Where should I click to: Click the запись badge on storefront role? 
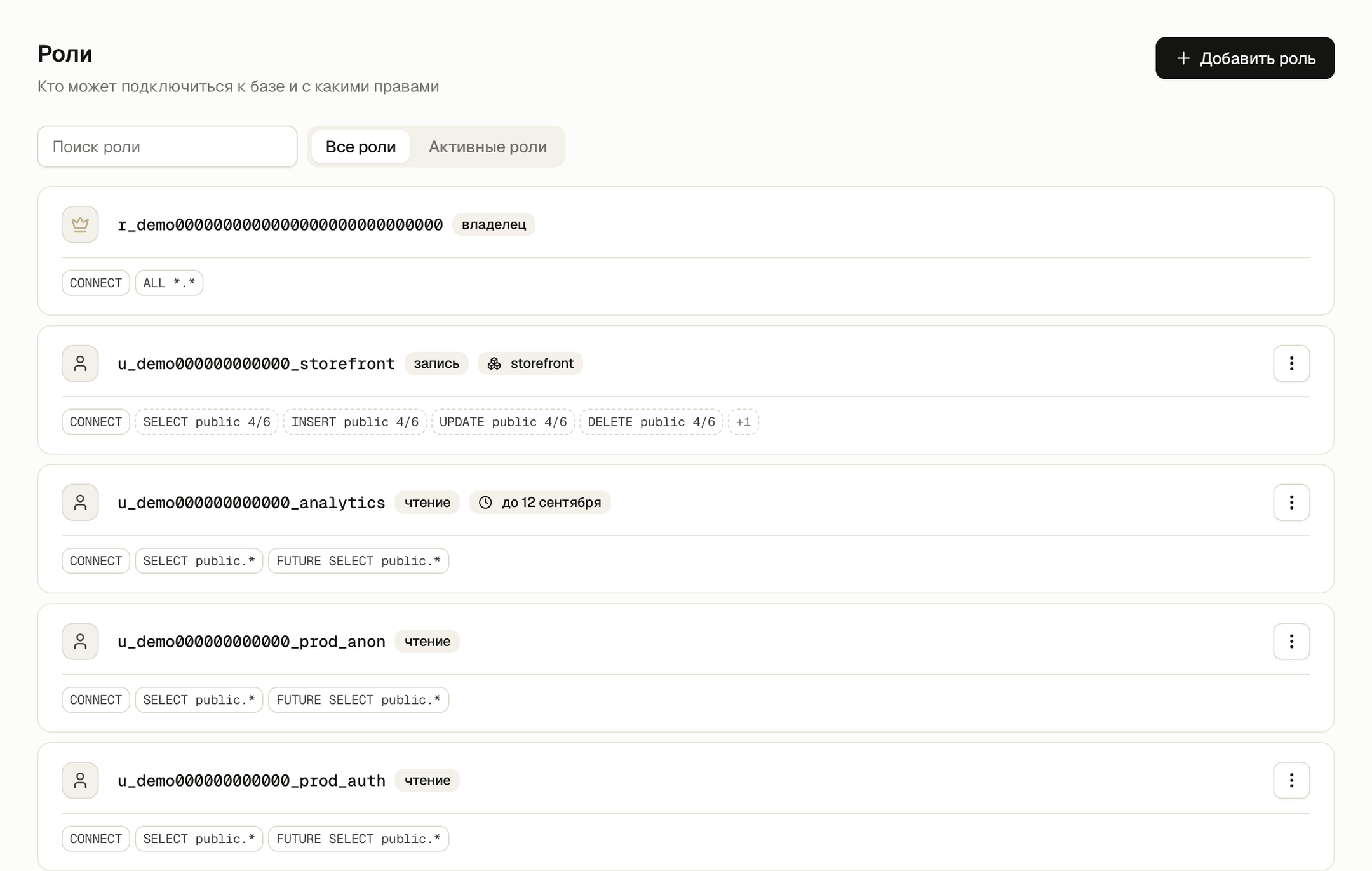coord(436,363)
